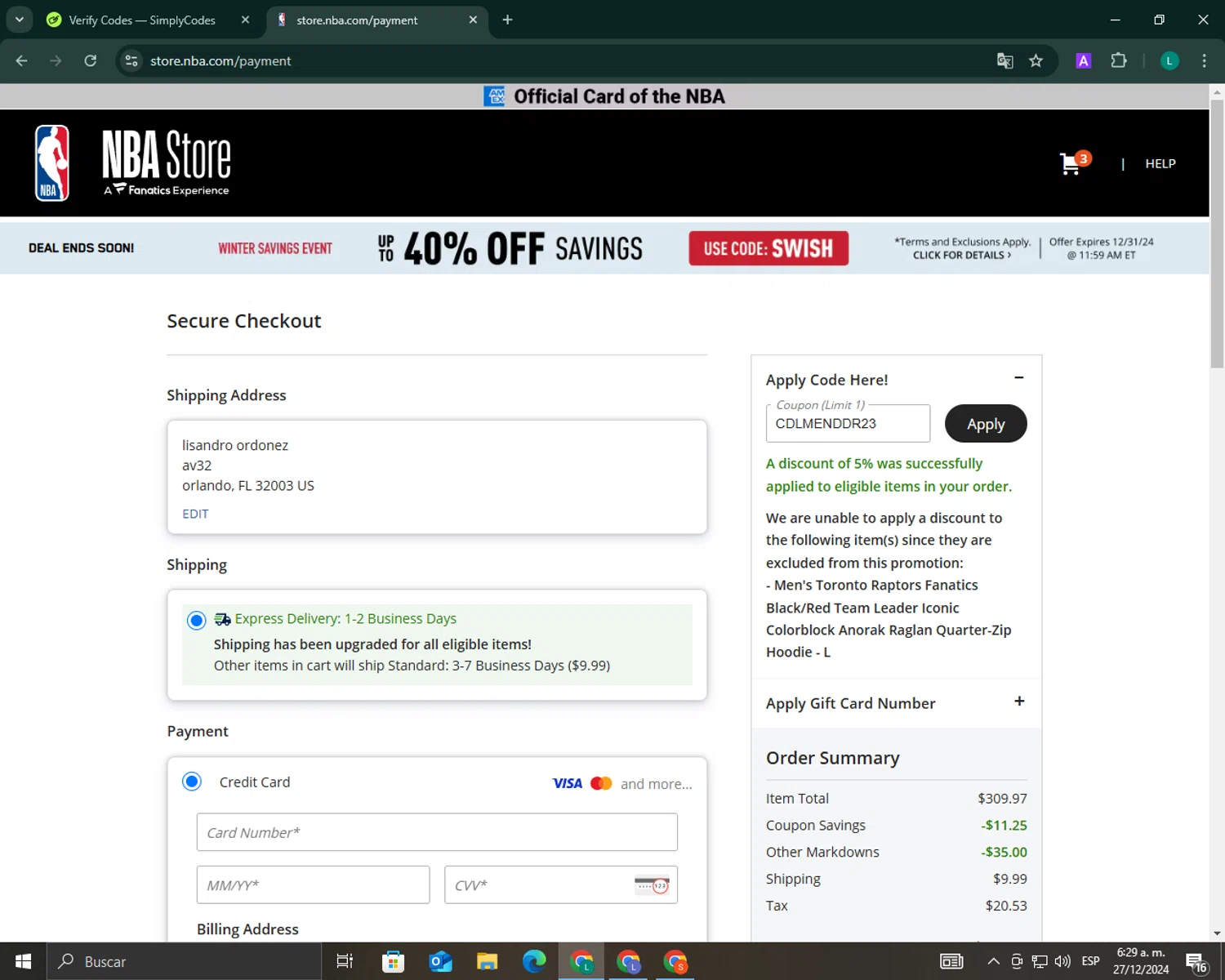Open the notification center icon
The image size is (1225, 980).
[x=1196, y=962]
